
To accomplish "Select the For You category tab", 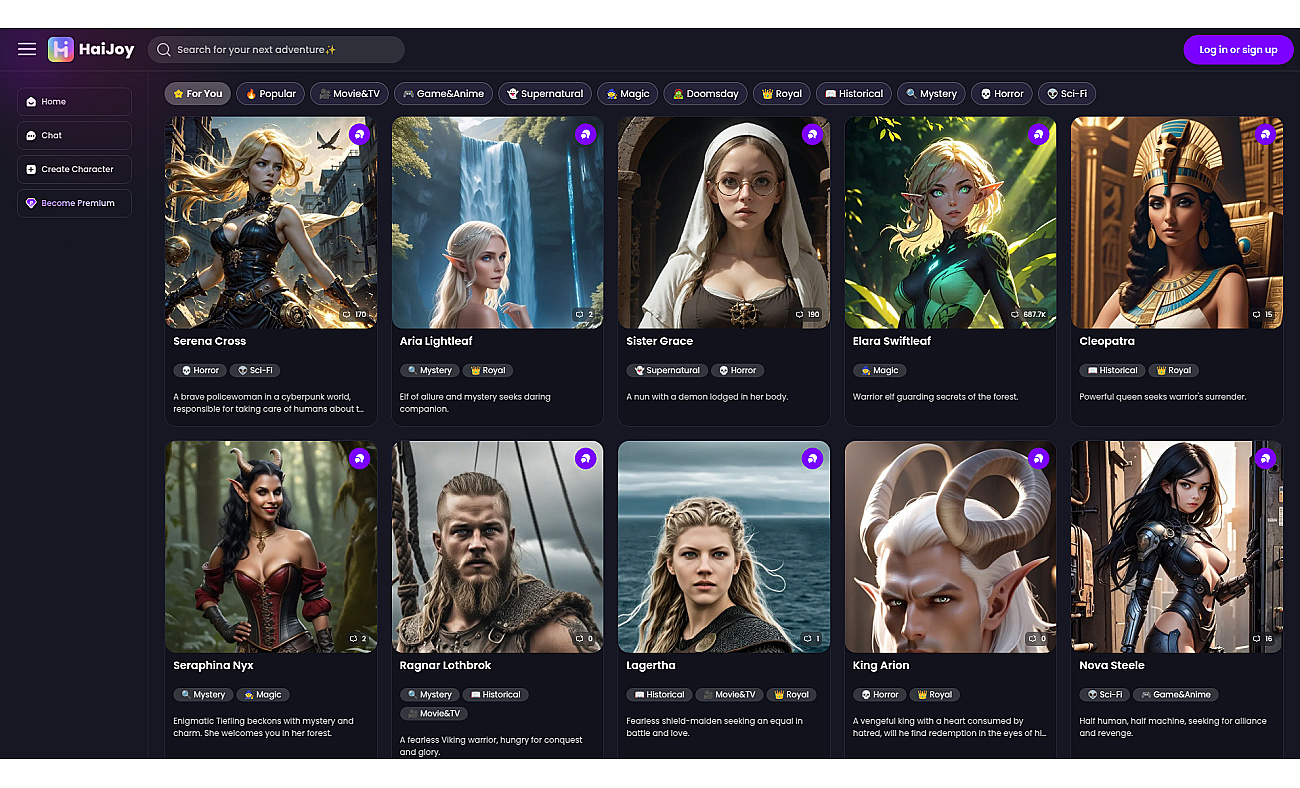I will [x=198, y=93].
